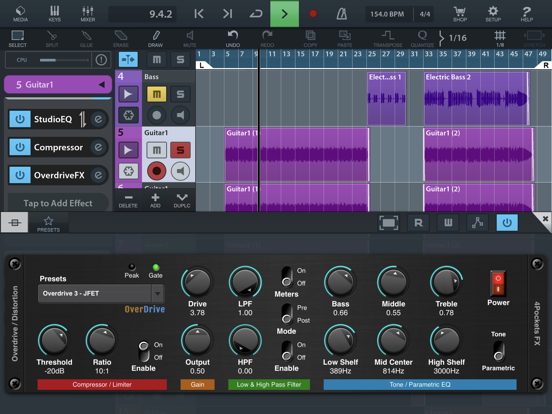Image resolution: width=552 pixels, height=414 pixels.
Task: Toggle the R read automation button
Action: [x=418, y=223]
